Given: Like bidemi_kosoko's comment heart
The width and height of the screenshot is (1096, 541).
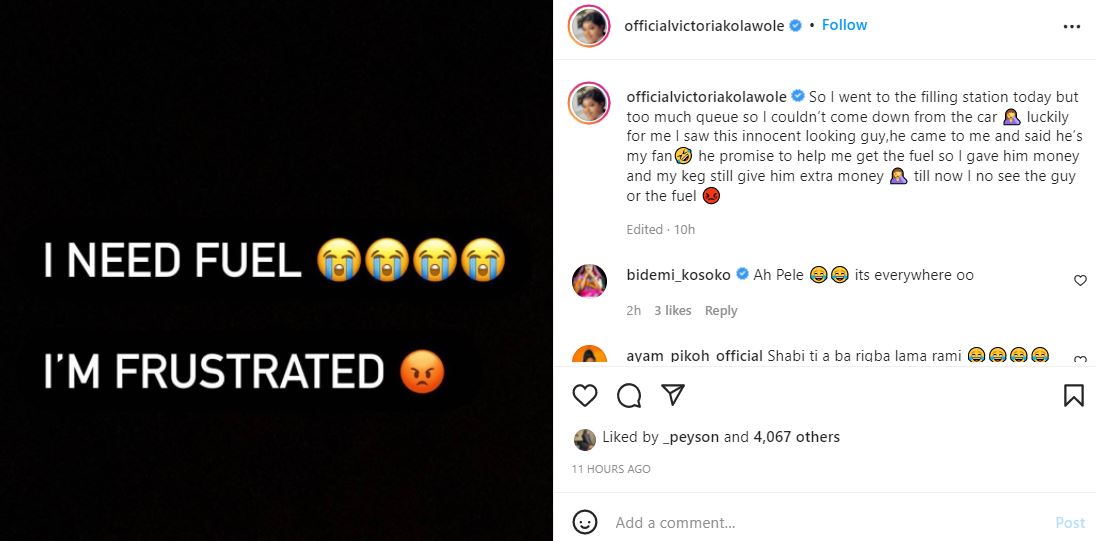Looking at the screenshot, I should point(1080,281).
